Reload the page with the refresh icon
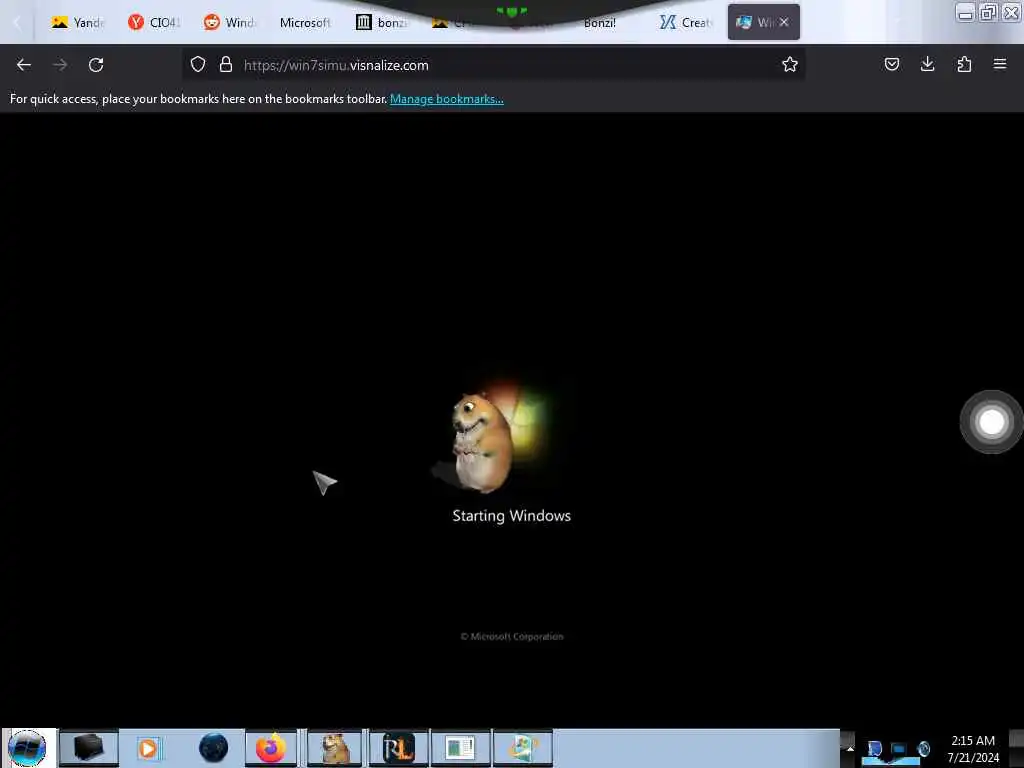 point(96,65)
